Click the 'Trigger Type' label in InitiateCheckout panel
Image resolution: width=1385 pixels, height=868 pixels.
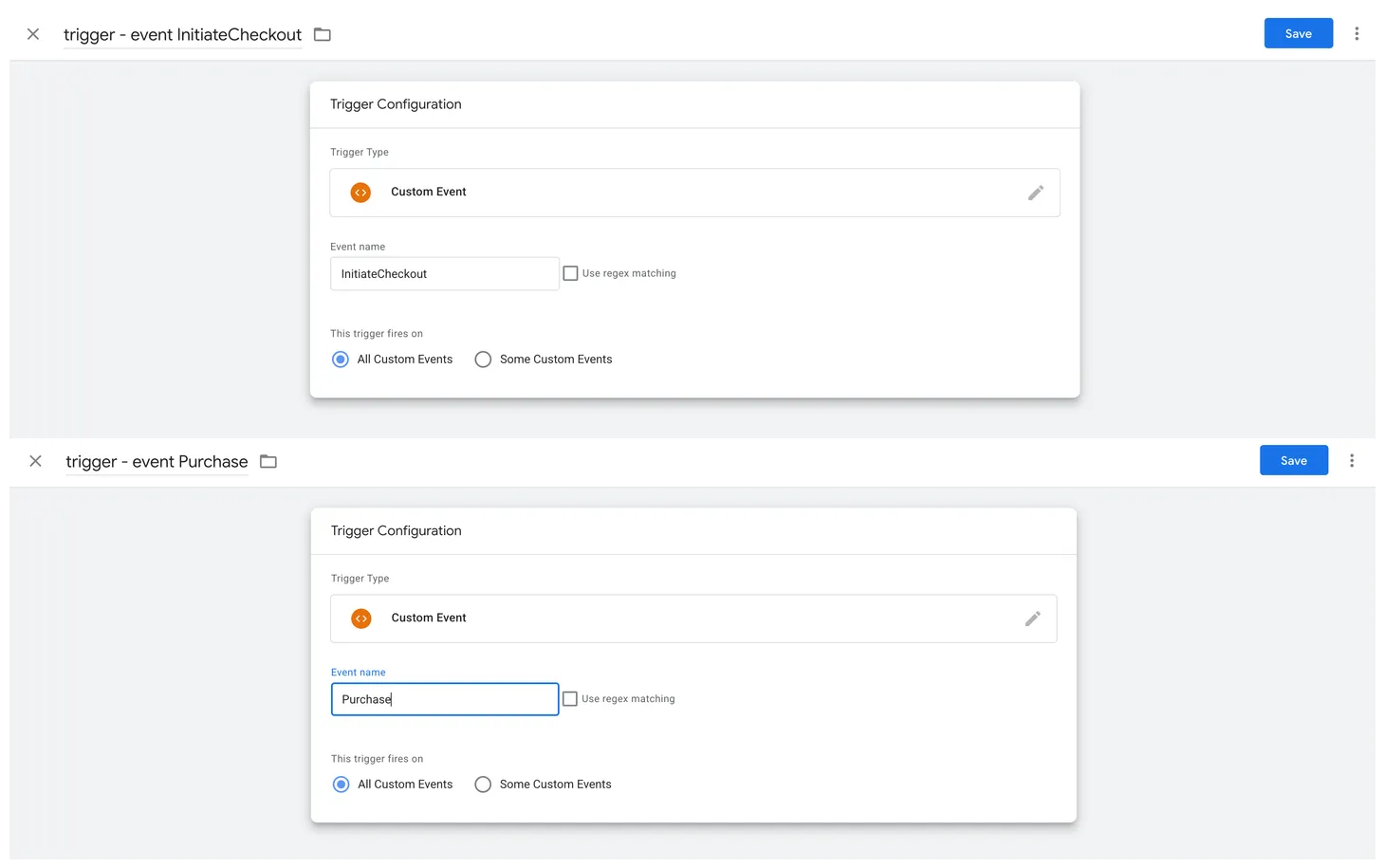[360, 152]
